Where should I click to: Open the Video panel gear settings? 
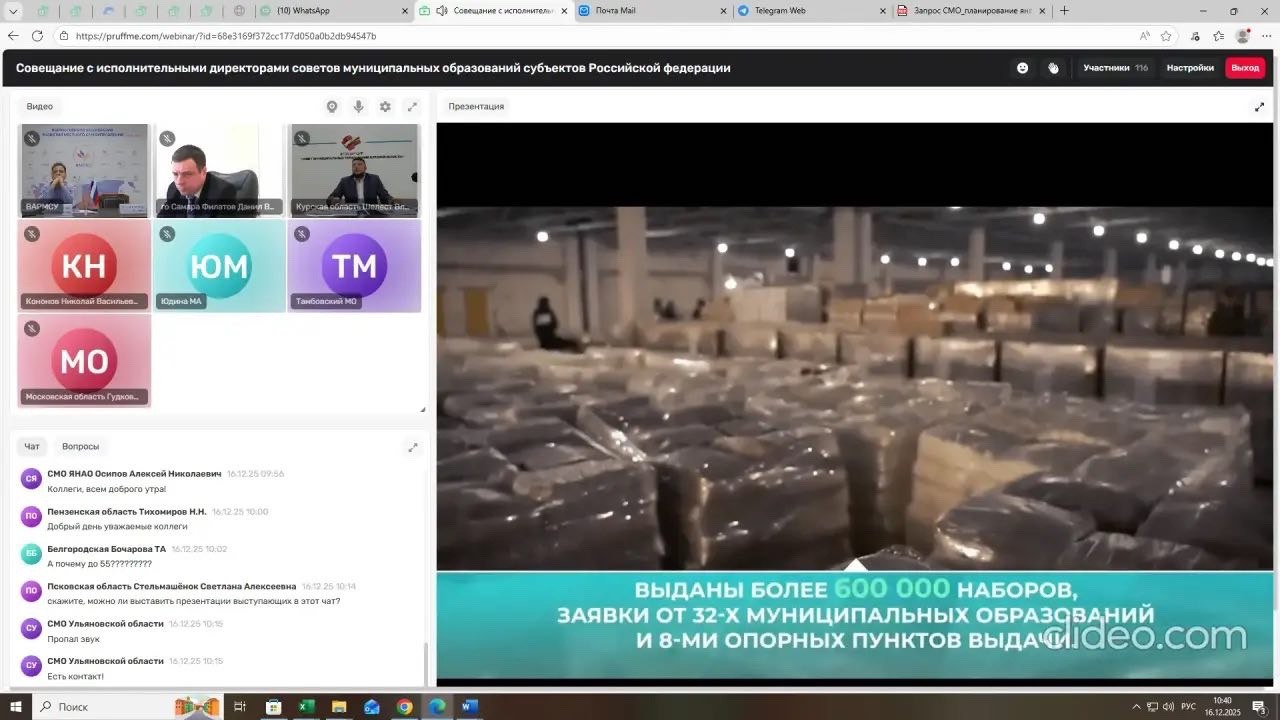point(385,107)
